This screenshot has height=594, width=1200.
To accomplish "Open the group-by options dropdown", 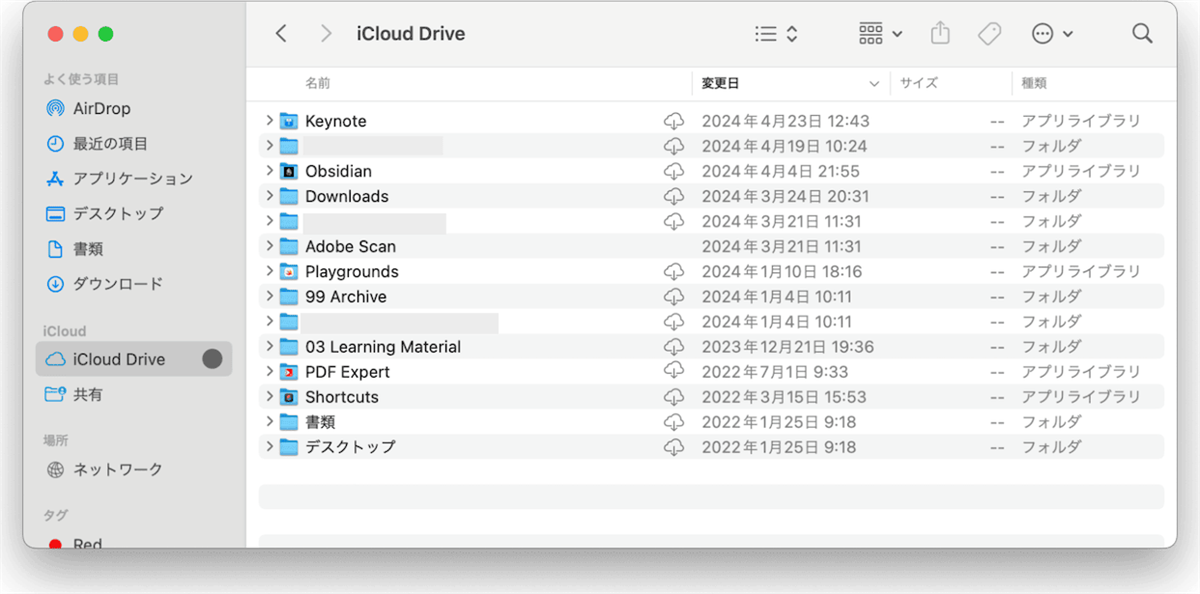I will click(880, 34).
